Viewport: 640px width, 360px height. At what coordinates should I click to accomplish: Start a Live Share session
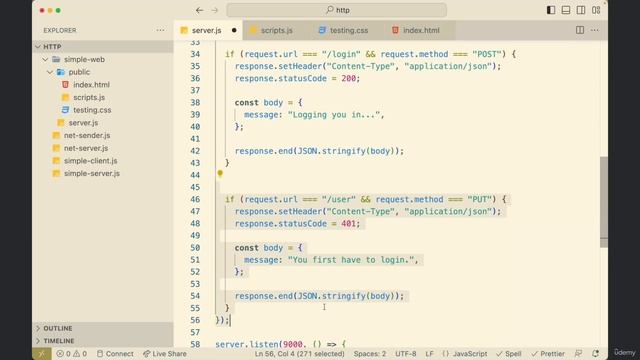164,354
